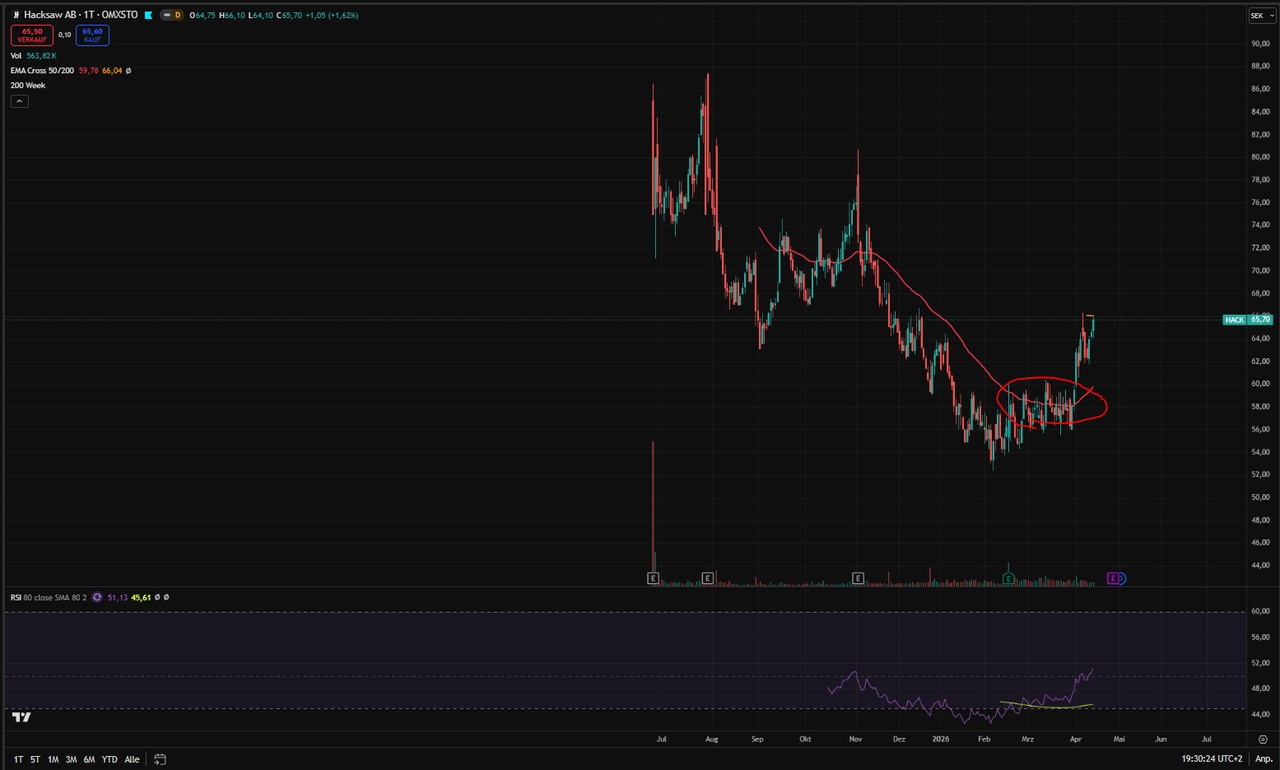1280x770 pixels.
Task: Click the cyan flag icon beside OMXSTO
Action: [149, 15]
